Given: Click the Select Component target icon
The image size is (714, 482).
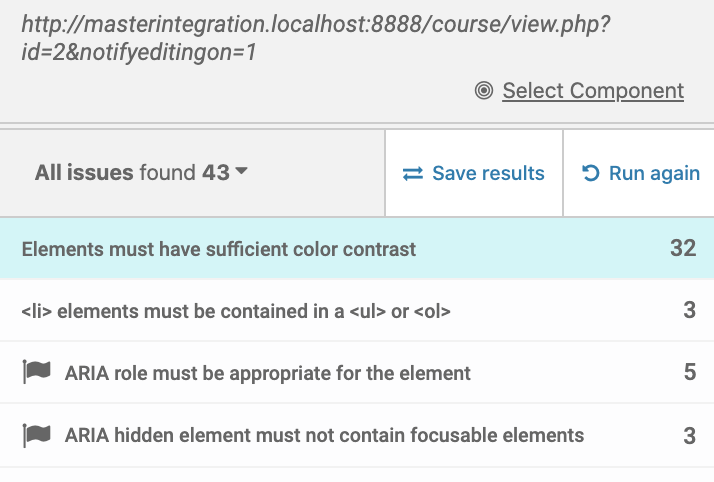Looking at the screenshot, I should (484, 90).
